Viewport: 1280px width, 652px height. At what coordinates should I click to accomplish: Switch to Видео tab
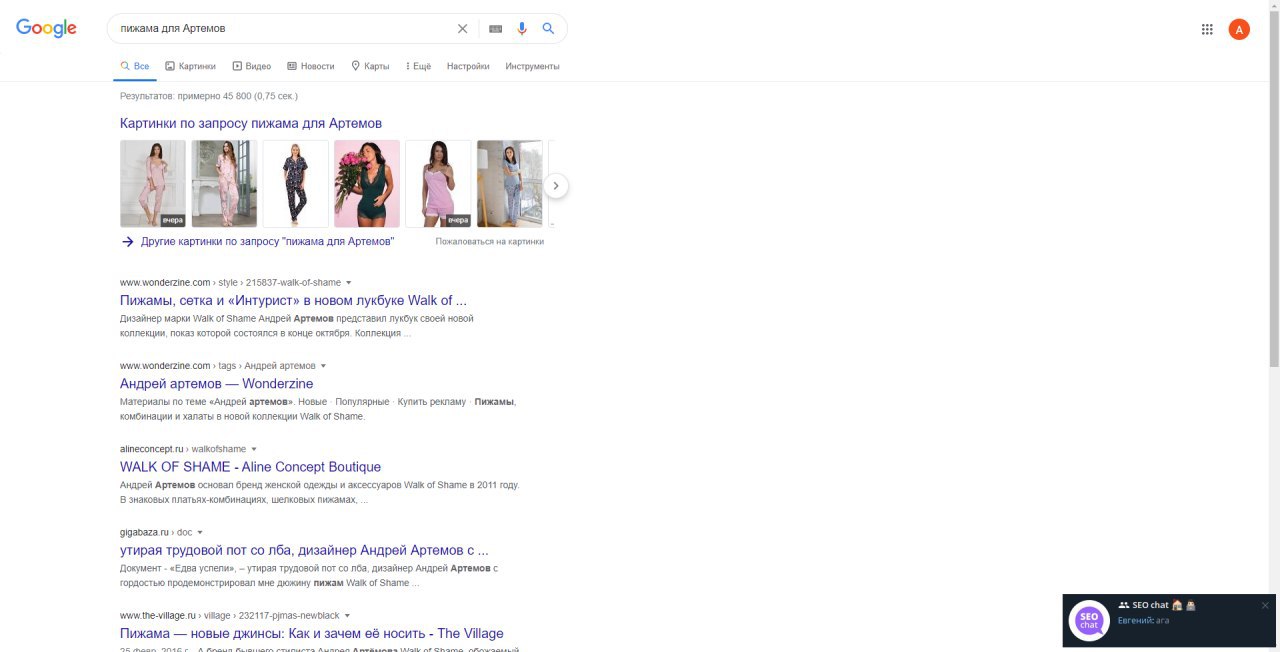(x=252, y=66)
